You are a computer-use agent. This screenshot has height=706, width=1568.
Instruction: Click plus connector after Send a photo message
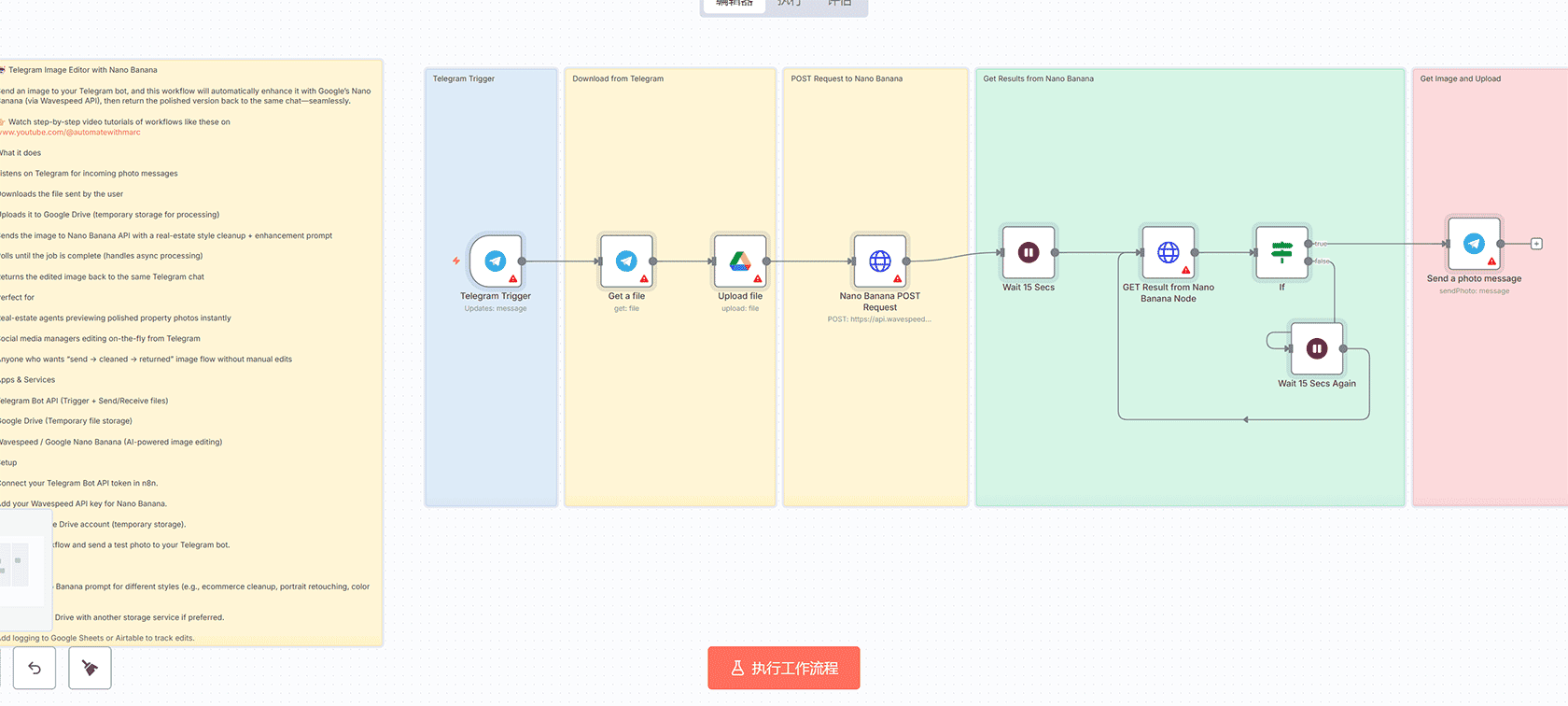[x=1536, y=244]
